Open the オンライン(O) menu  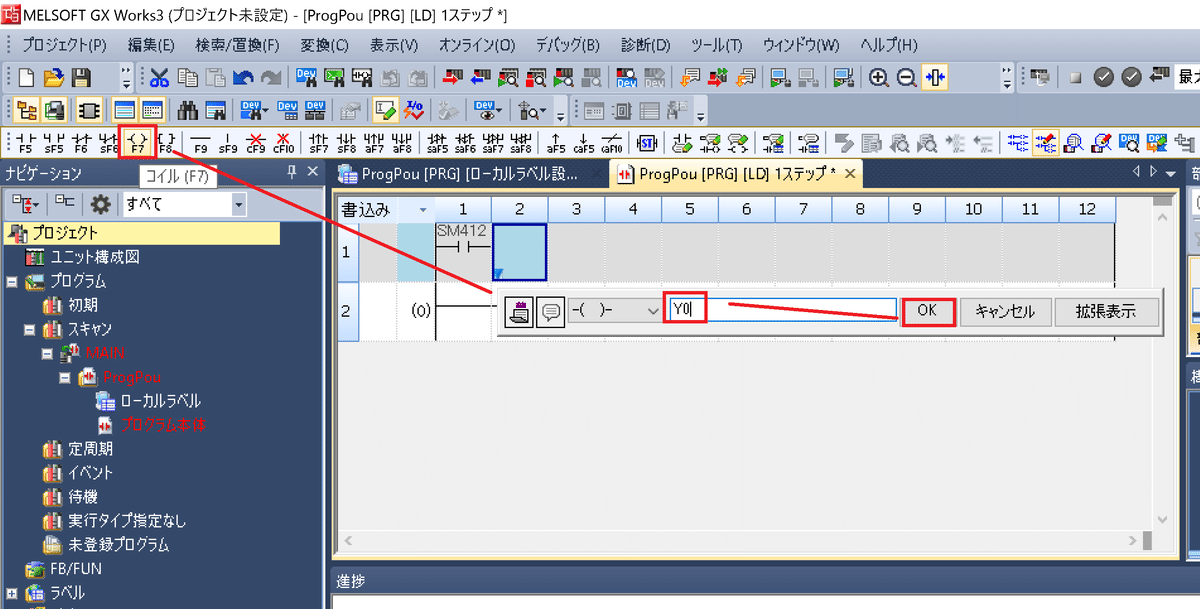click(476, 45)
